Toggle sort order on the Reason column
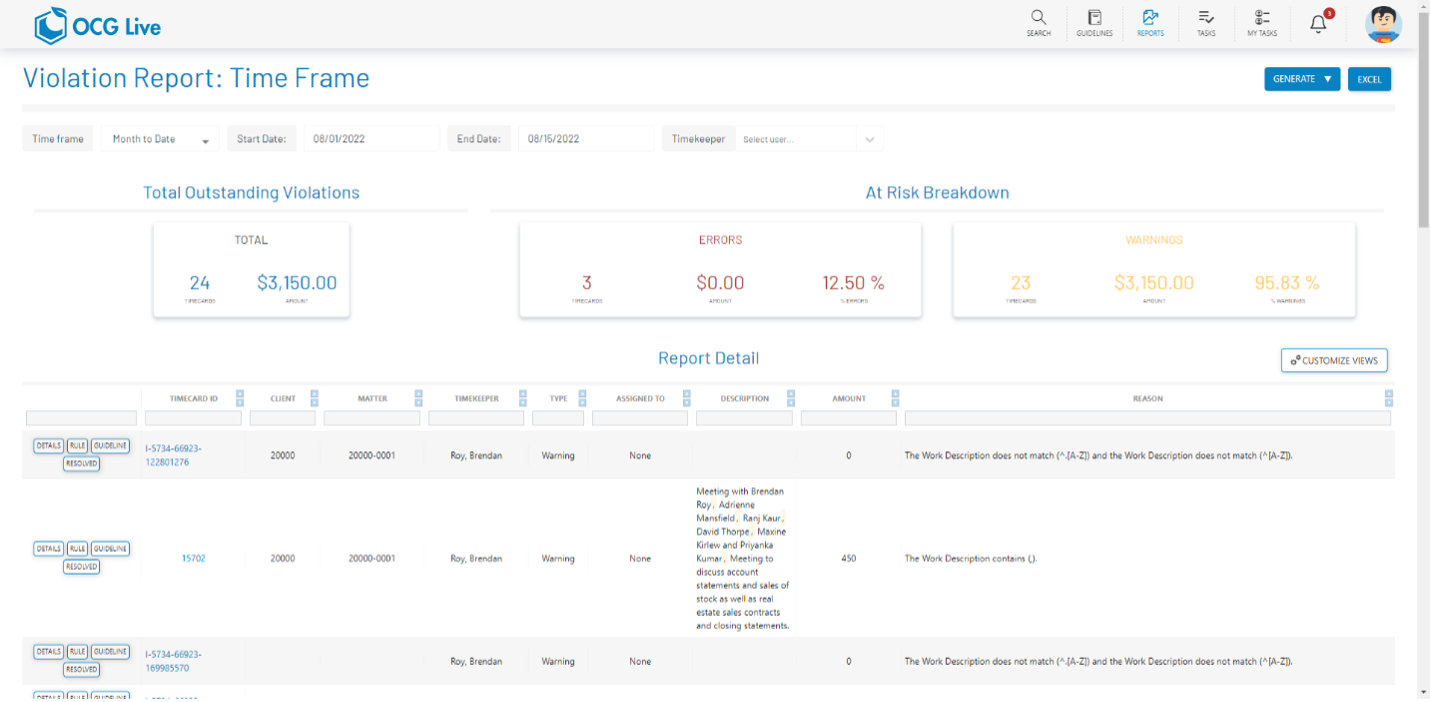Screen dimensions: 1430x702 pos(1389,397)
